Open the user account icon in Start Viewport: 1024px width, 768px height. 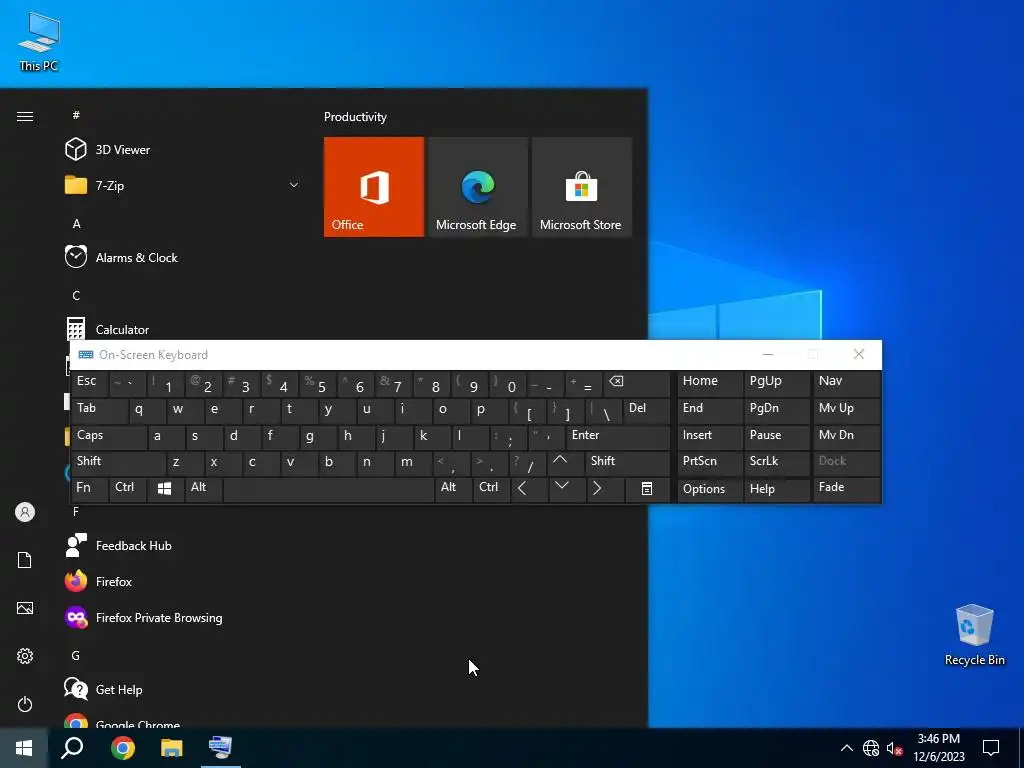click(x=25, y=512)
